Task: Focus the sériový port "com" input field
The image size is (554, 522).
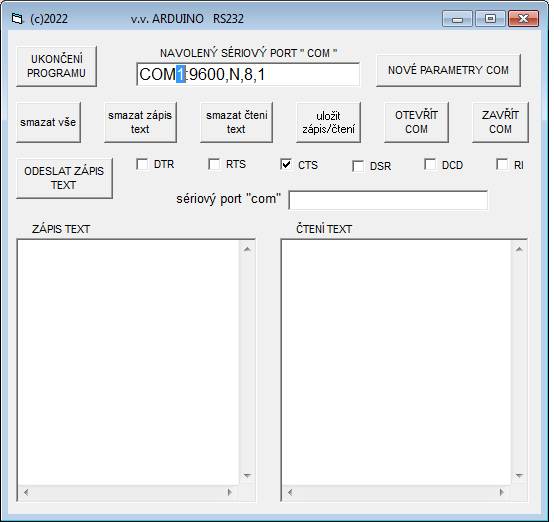Action: [x=388, y=200]
